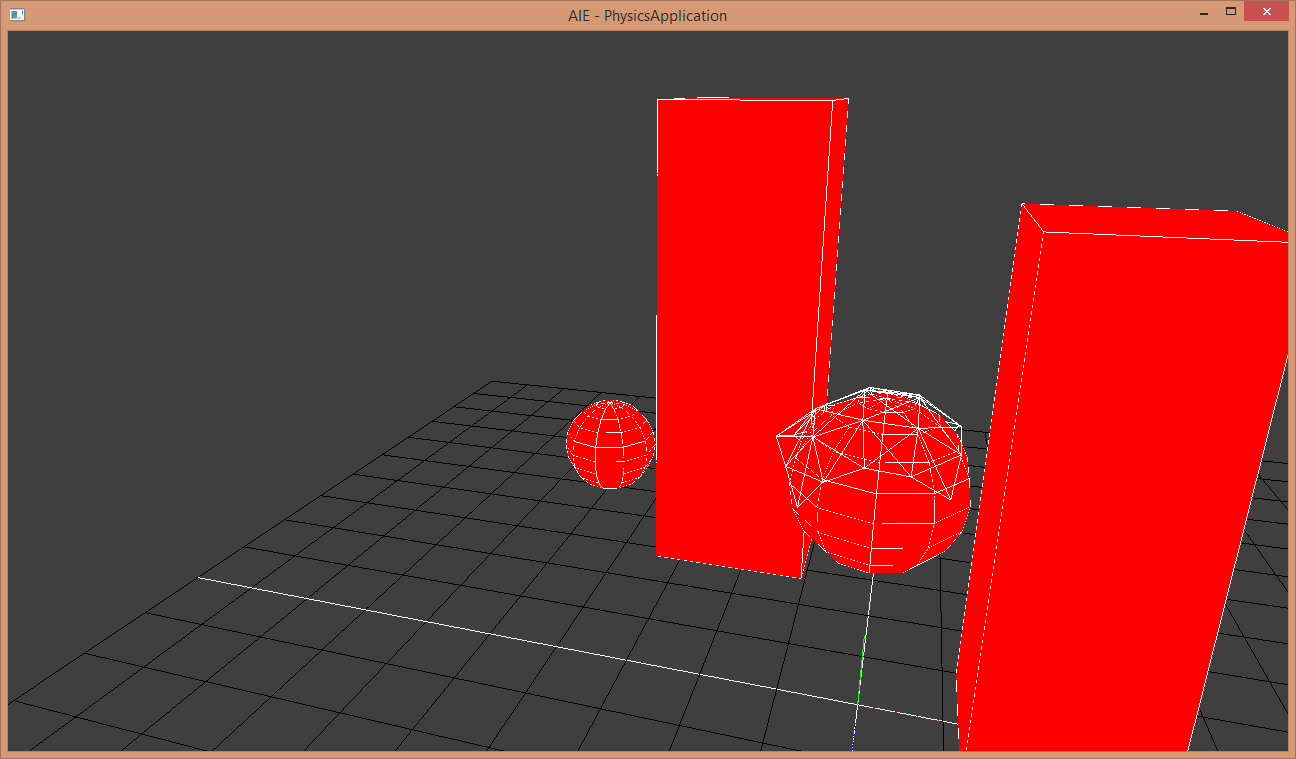1296x759 pixels.
Task: Select the large red box on the right
Action: pyautogui.click(x=1120, y=480)
